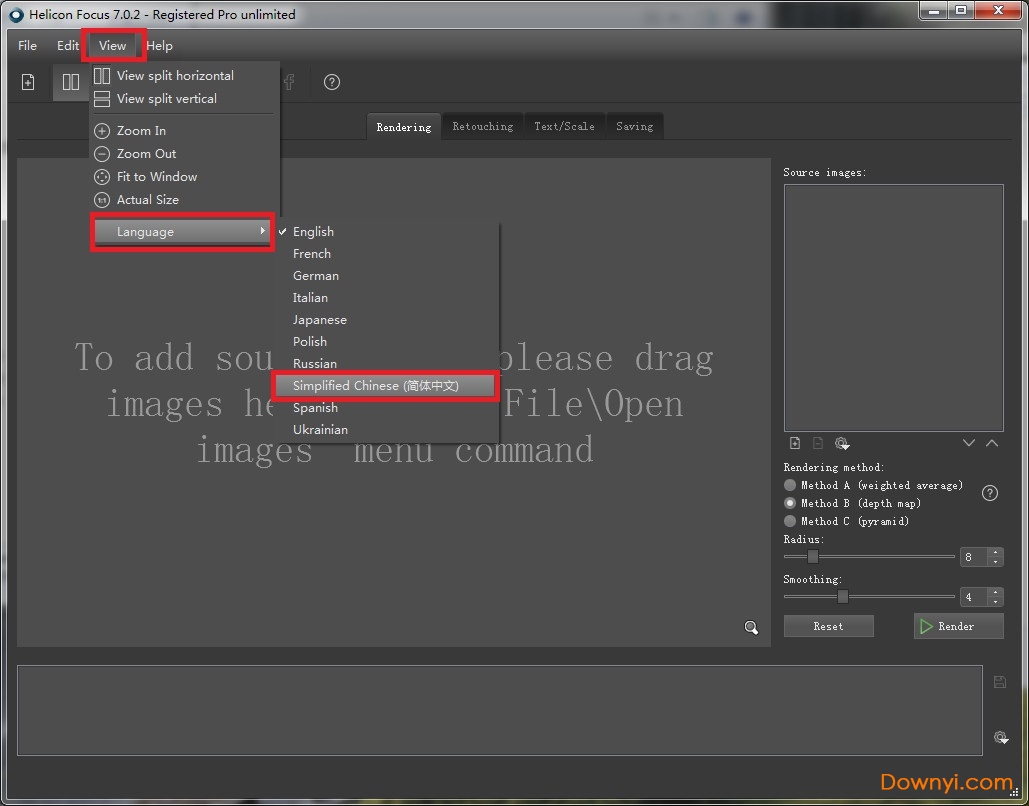The width and height of the screenshot is (1029, 806).
Task: Click the Reset button
Action: tap(828, 626)
